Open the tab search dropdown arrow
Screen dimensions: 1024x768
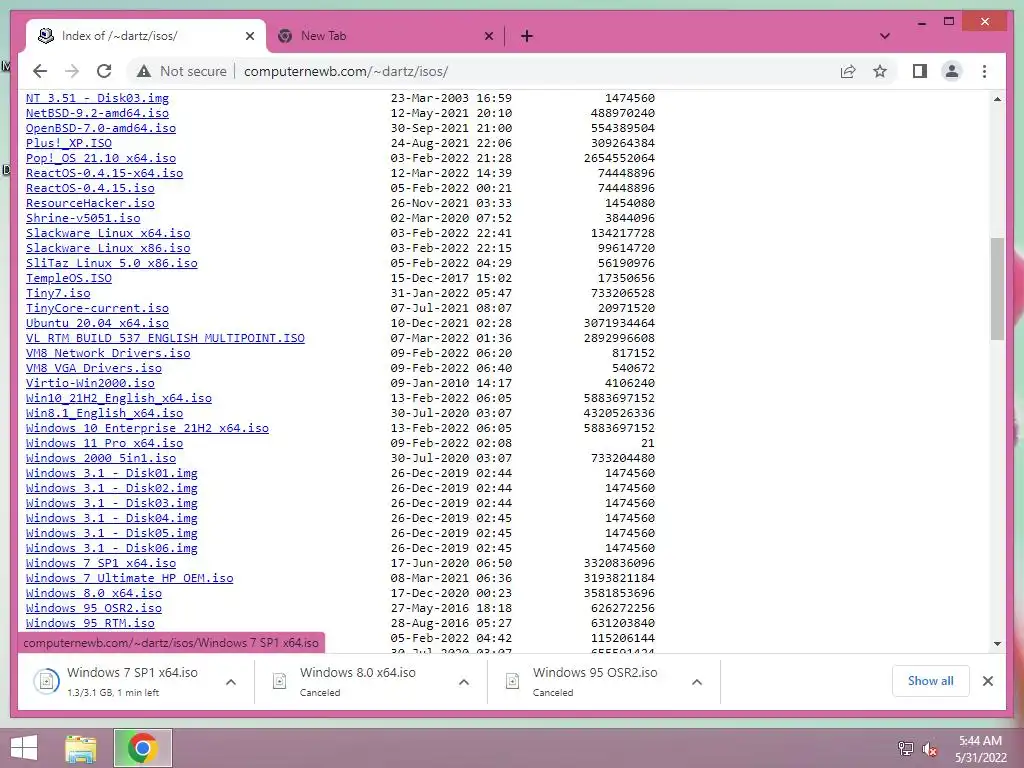[884, 36]
